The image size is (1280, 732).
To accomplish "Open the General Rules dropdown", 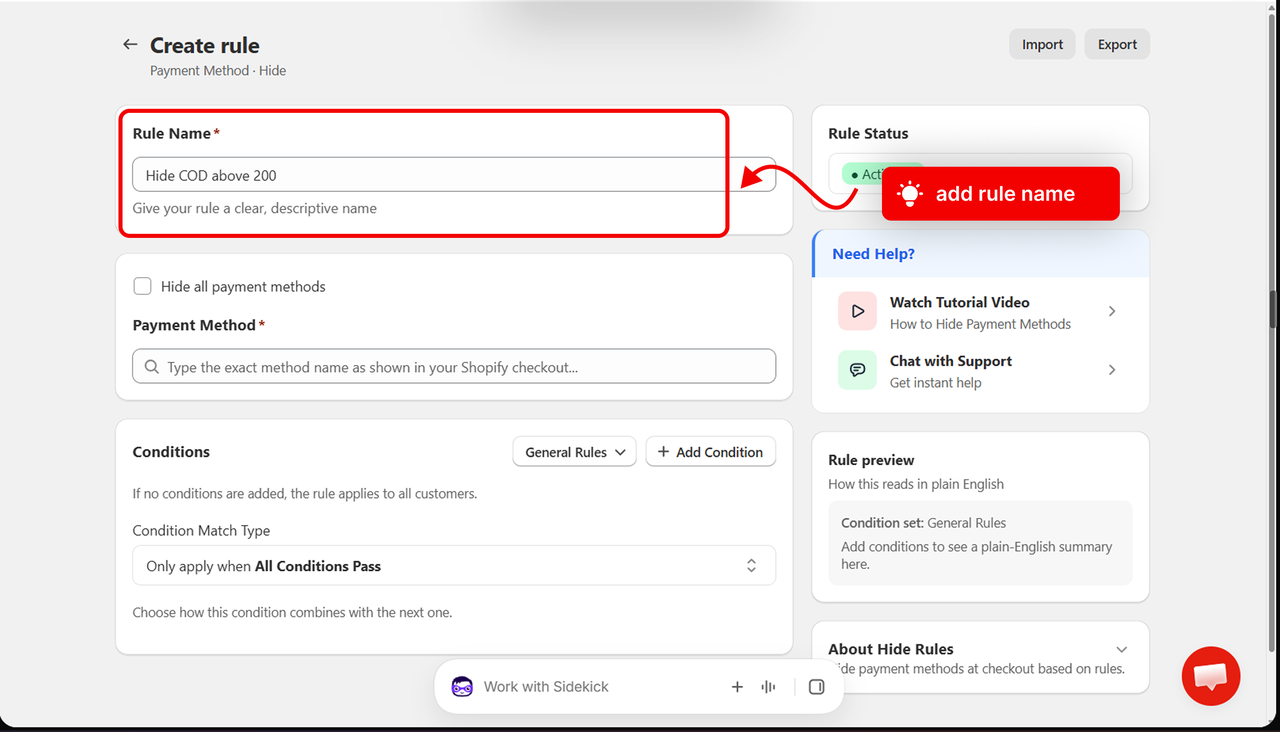I will [575, 452].
